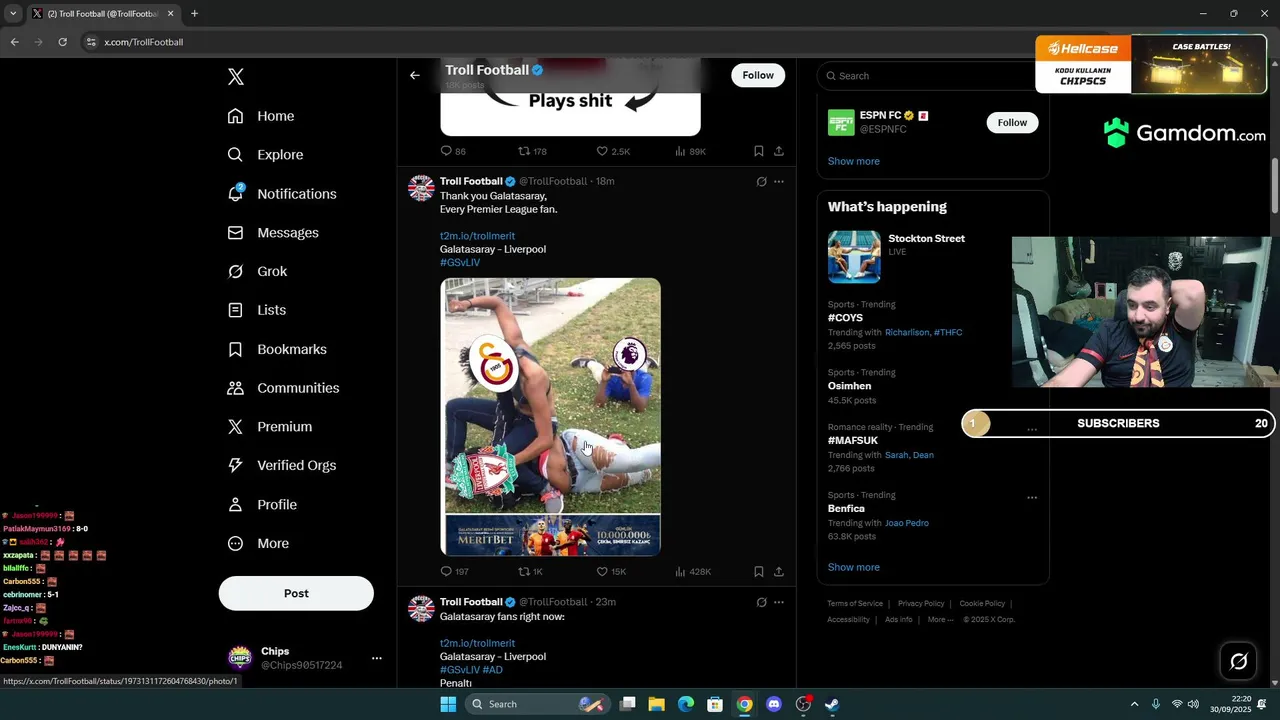Open Steam from the taskbar
Image resolution: width=1280 pixels, height=720 pixels.
[831, 704]
